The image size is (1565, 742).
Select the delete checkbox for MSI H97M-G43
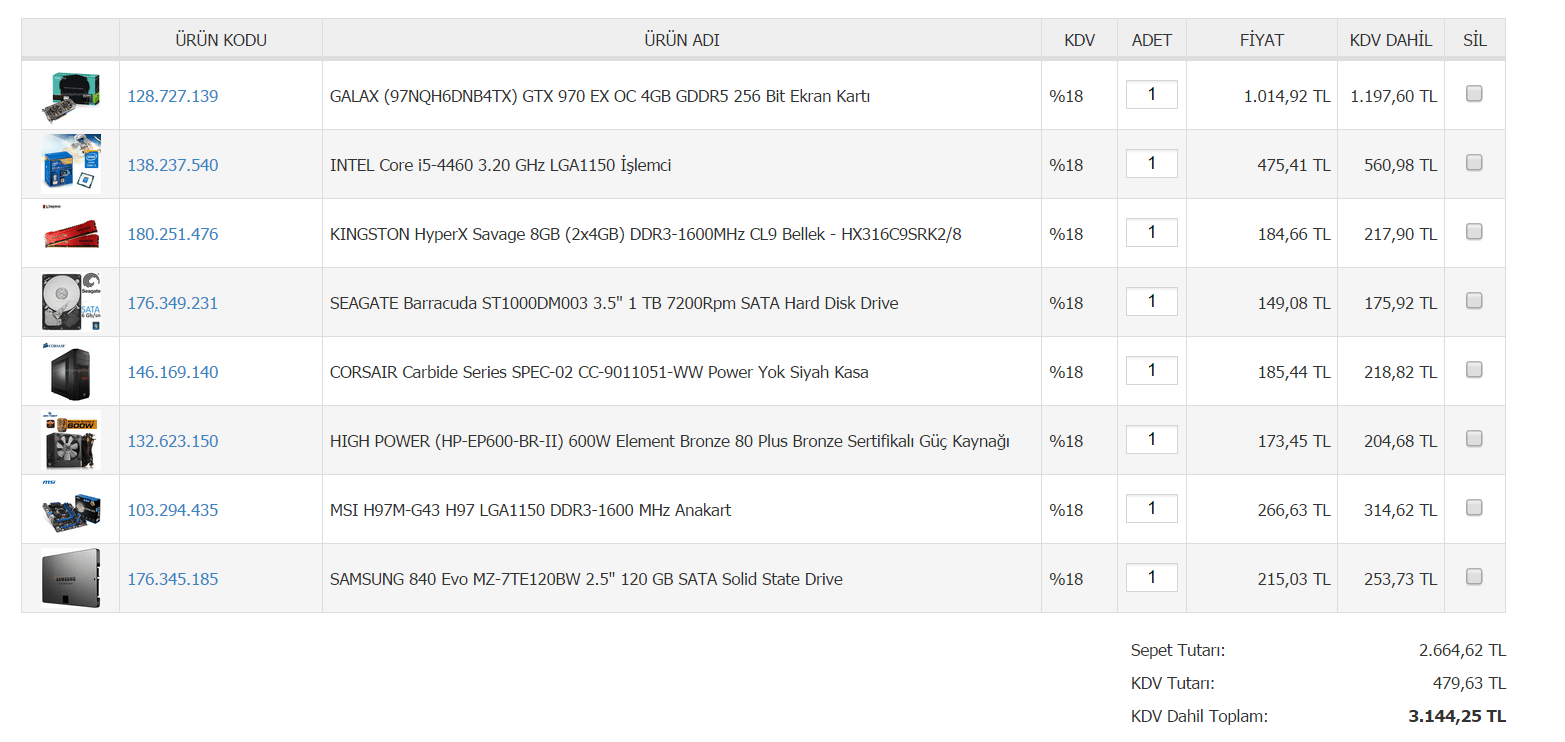pos(1474,508)
